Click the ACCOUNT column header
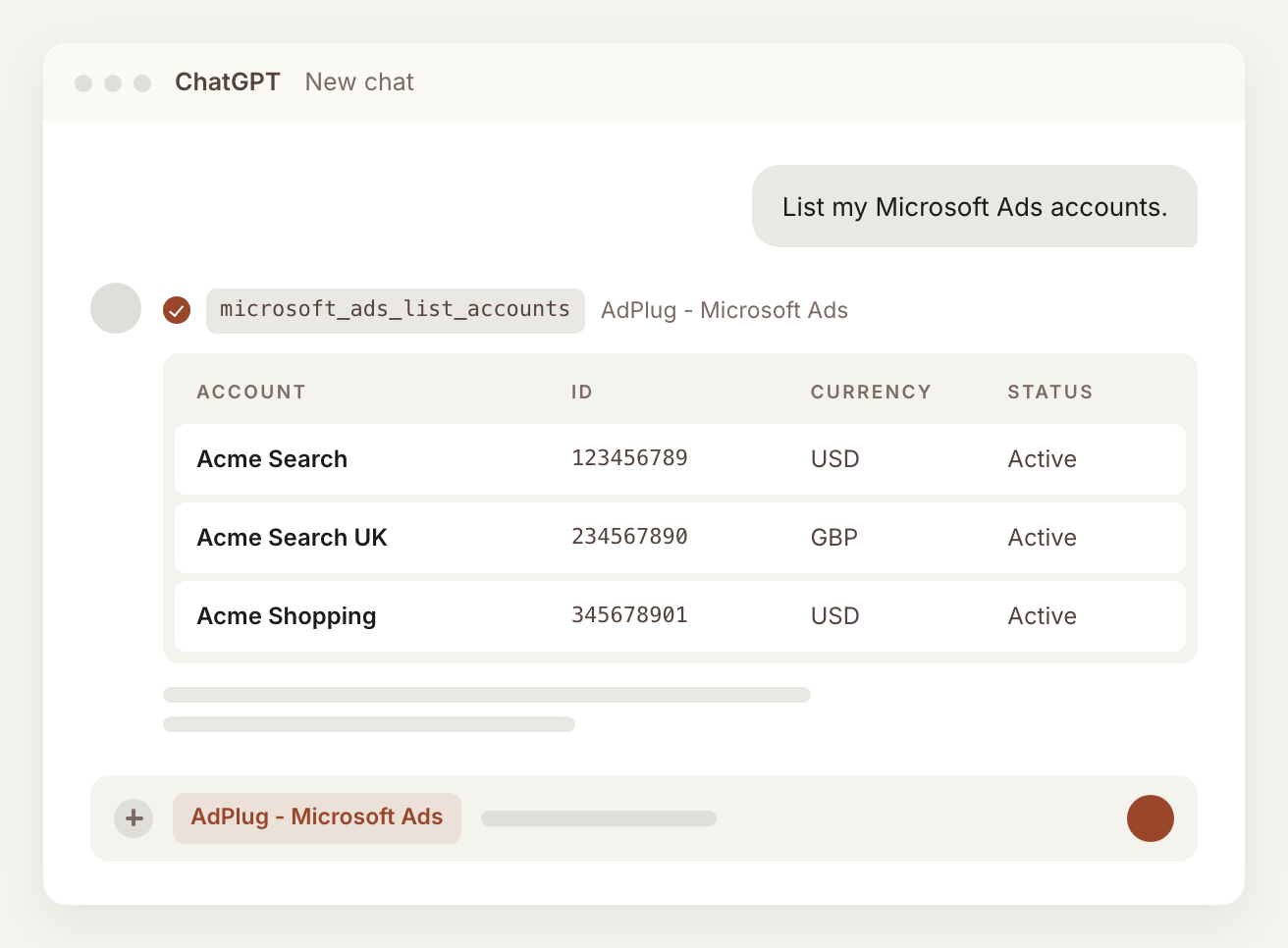The width and height of the screenshot is (1288, 948). tap(251, 392)
